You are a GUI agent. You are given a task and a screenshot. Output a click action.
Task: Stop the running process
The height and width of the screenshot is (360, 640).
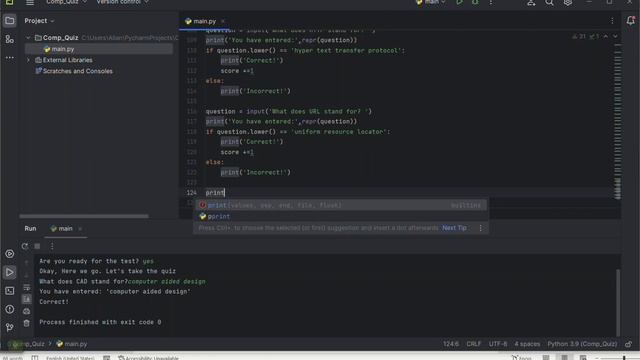click(x=37, y=246)
